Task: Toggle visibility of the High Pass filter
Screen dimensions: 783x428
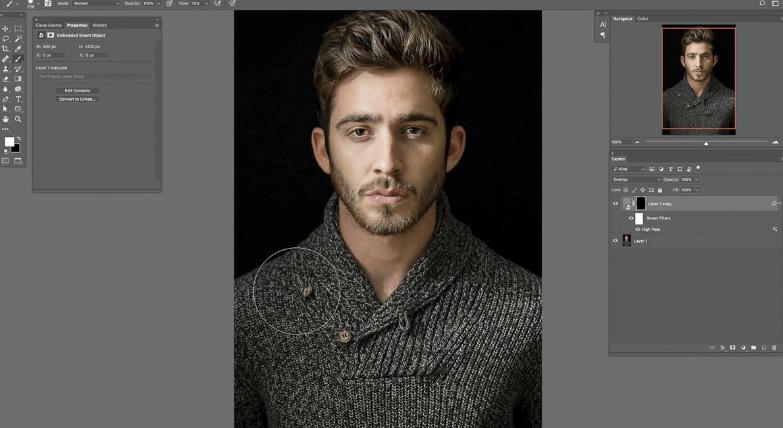Action: tap(637, 229)
